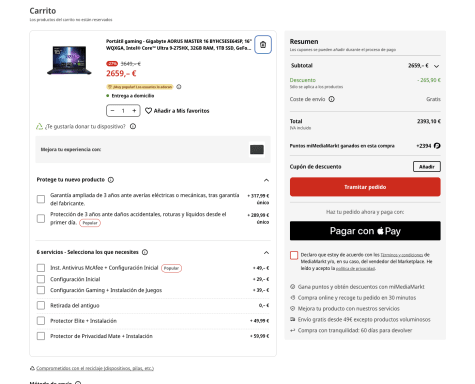Open the Términos y condiciones link
This screenshot has height=384, width=475.
click(x=402, y=255)
